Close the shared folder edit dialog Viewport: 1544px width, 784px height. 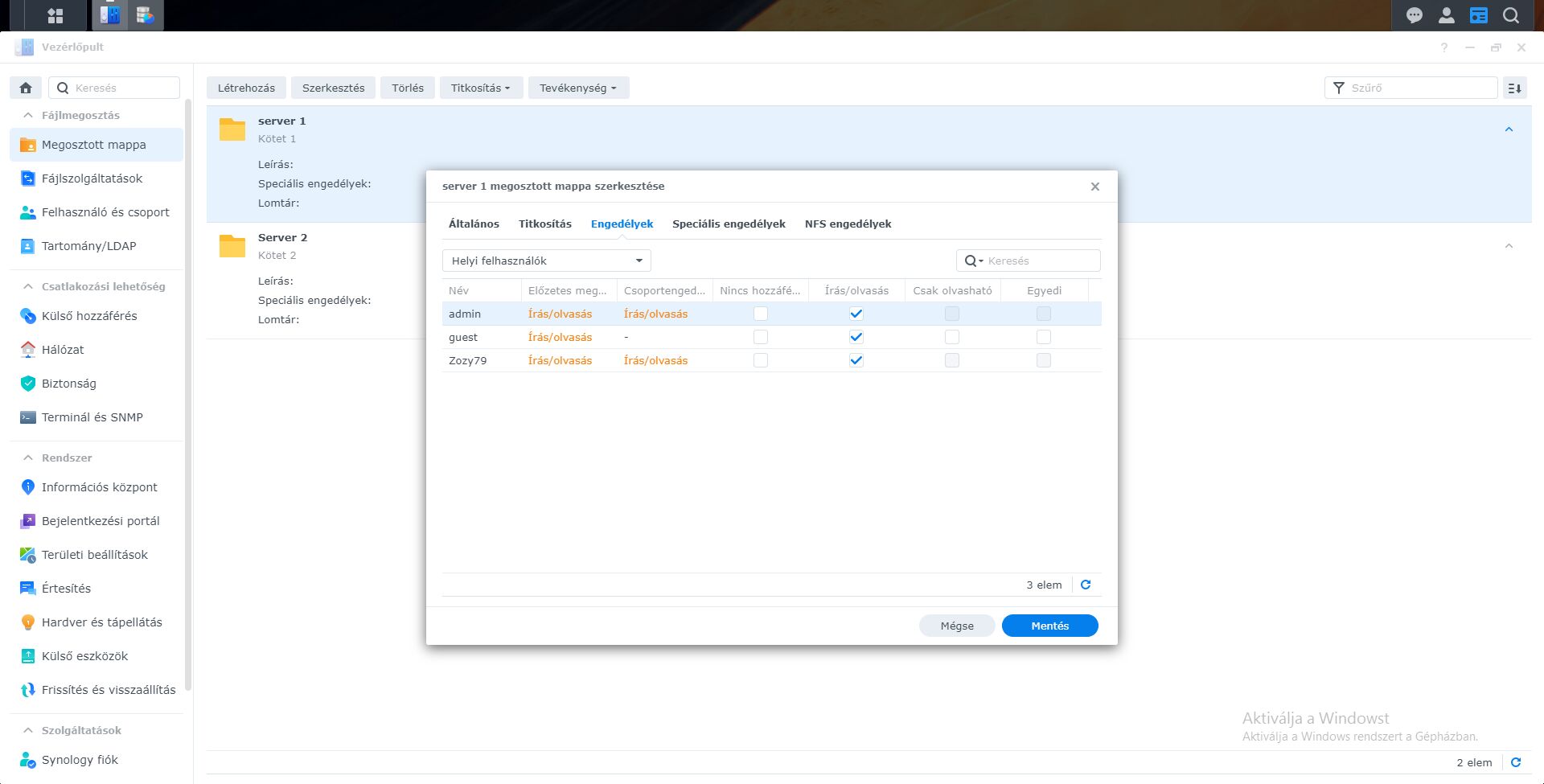1095,187
